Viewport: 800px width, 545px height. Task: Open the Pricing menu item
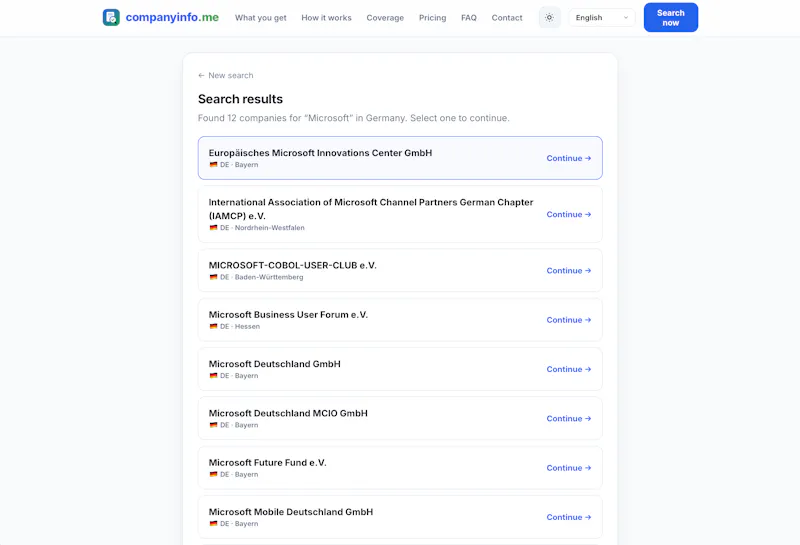click(x=433, y=18)
